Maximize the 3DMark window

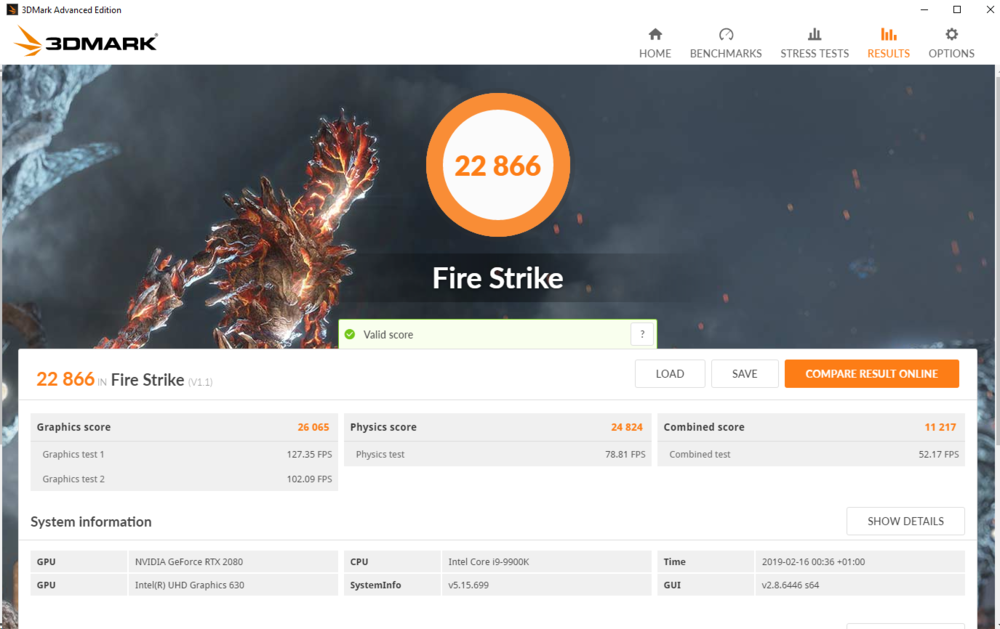pos(956,10)
